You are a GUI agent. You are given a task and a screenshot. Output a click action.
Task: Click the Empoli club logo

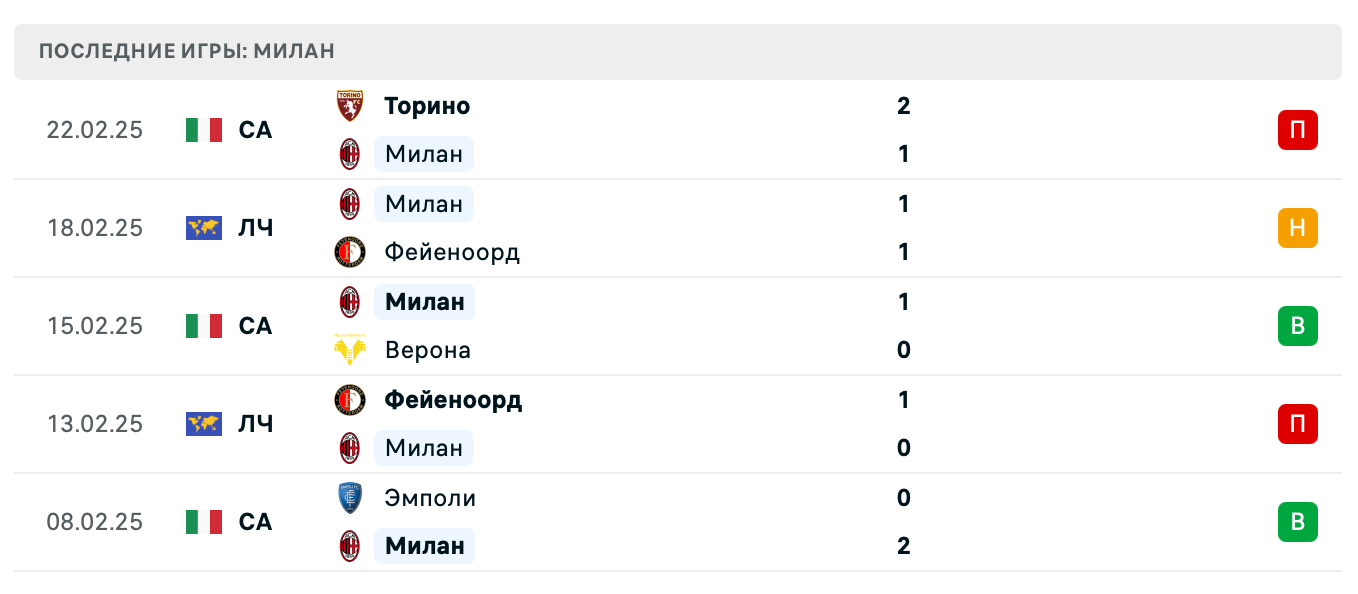pyautogui.click(x=349, y=498)
